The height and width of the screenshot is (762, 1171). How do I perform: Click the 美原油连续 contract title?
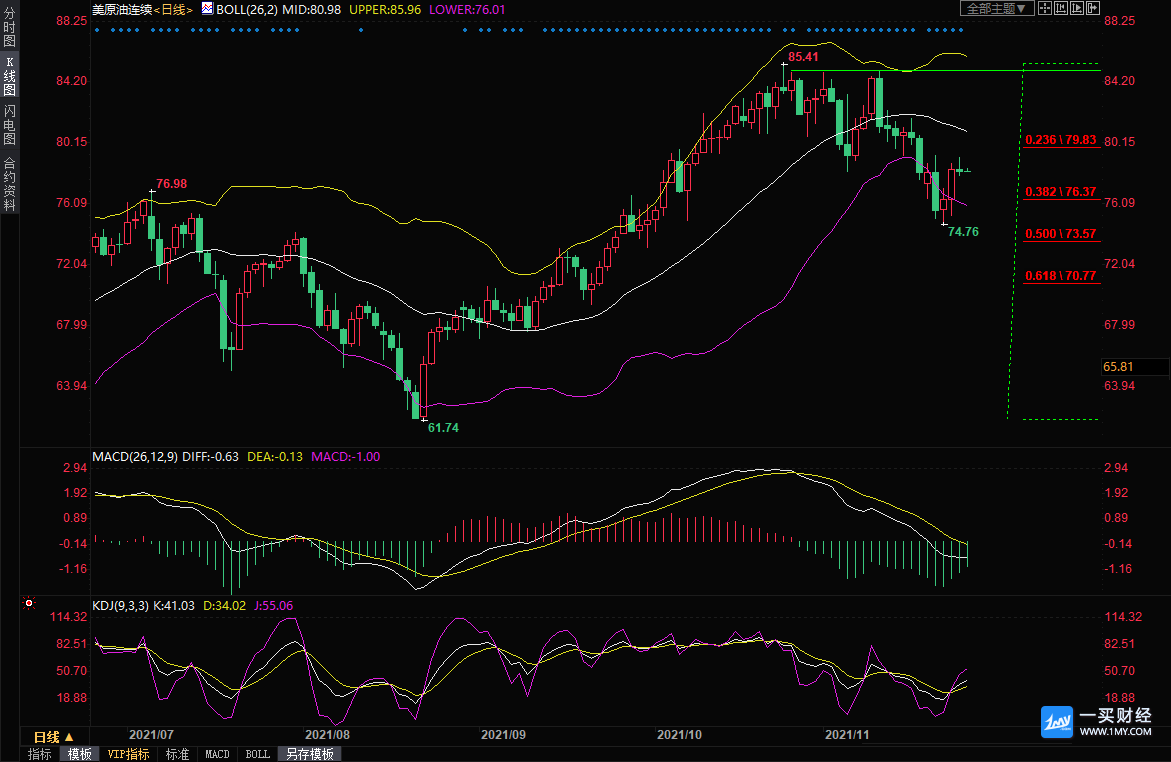coord(122,10)
